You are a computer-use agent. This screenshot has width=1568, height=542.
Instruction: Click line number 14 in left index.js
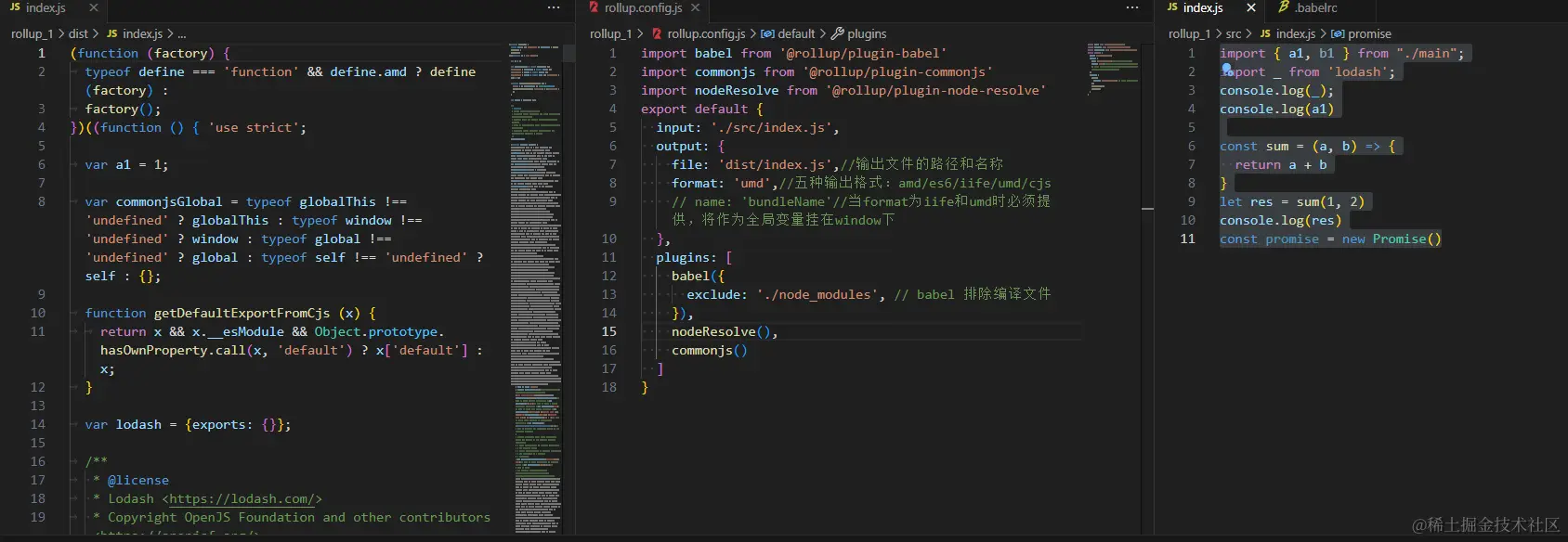click(37, 424)
